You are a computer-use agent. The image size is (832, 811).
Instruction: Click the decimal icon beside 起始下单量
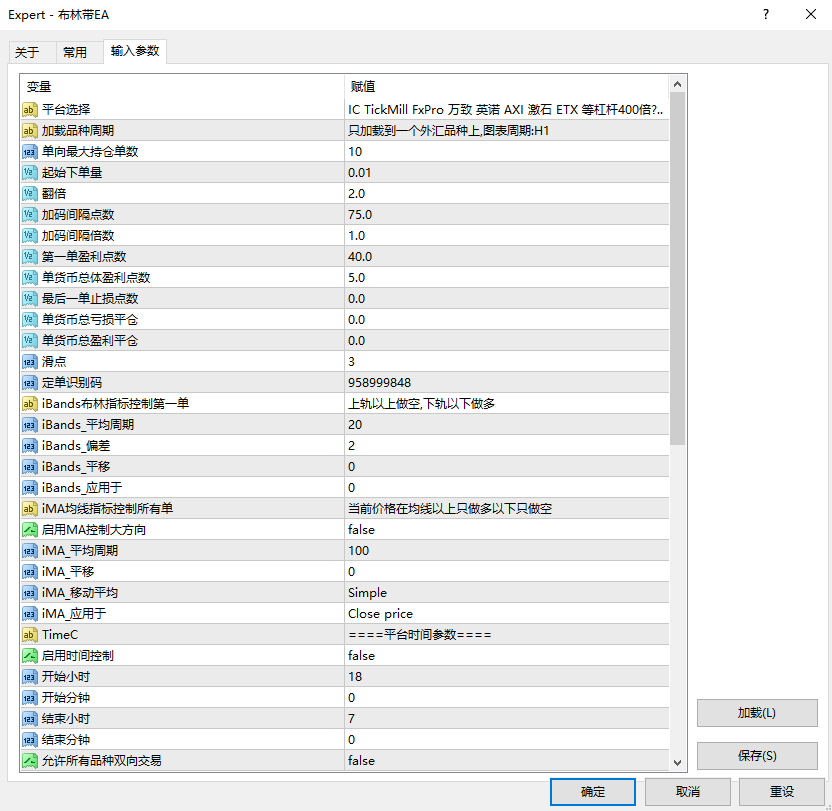coord(30,172)
